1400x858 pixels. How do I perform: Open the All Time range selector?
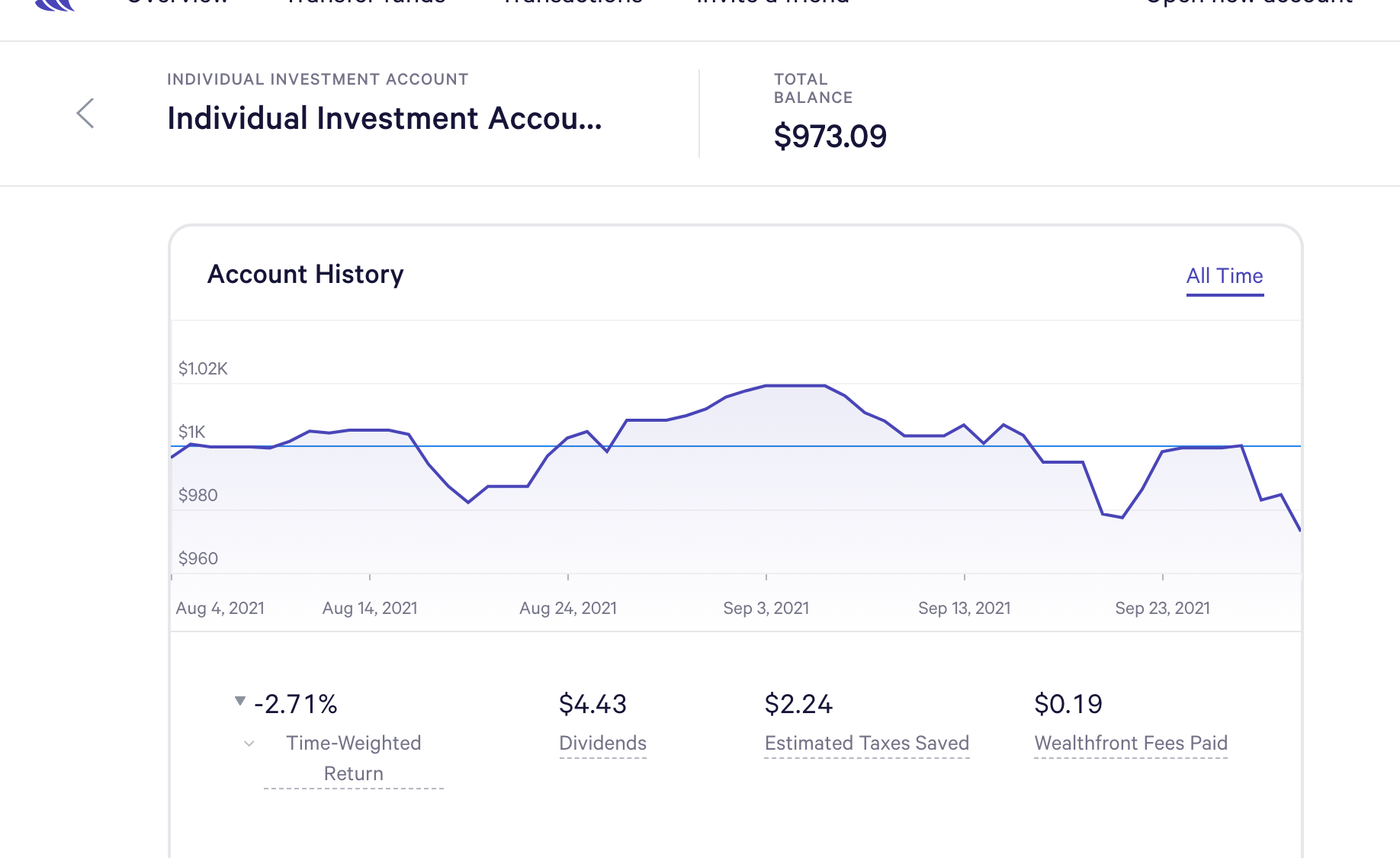(1224, 276)
